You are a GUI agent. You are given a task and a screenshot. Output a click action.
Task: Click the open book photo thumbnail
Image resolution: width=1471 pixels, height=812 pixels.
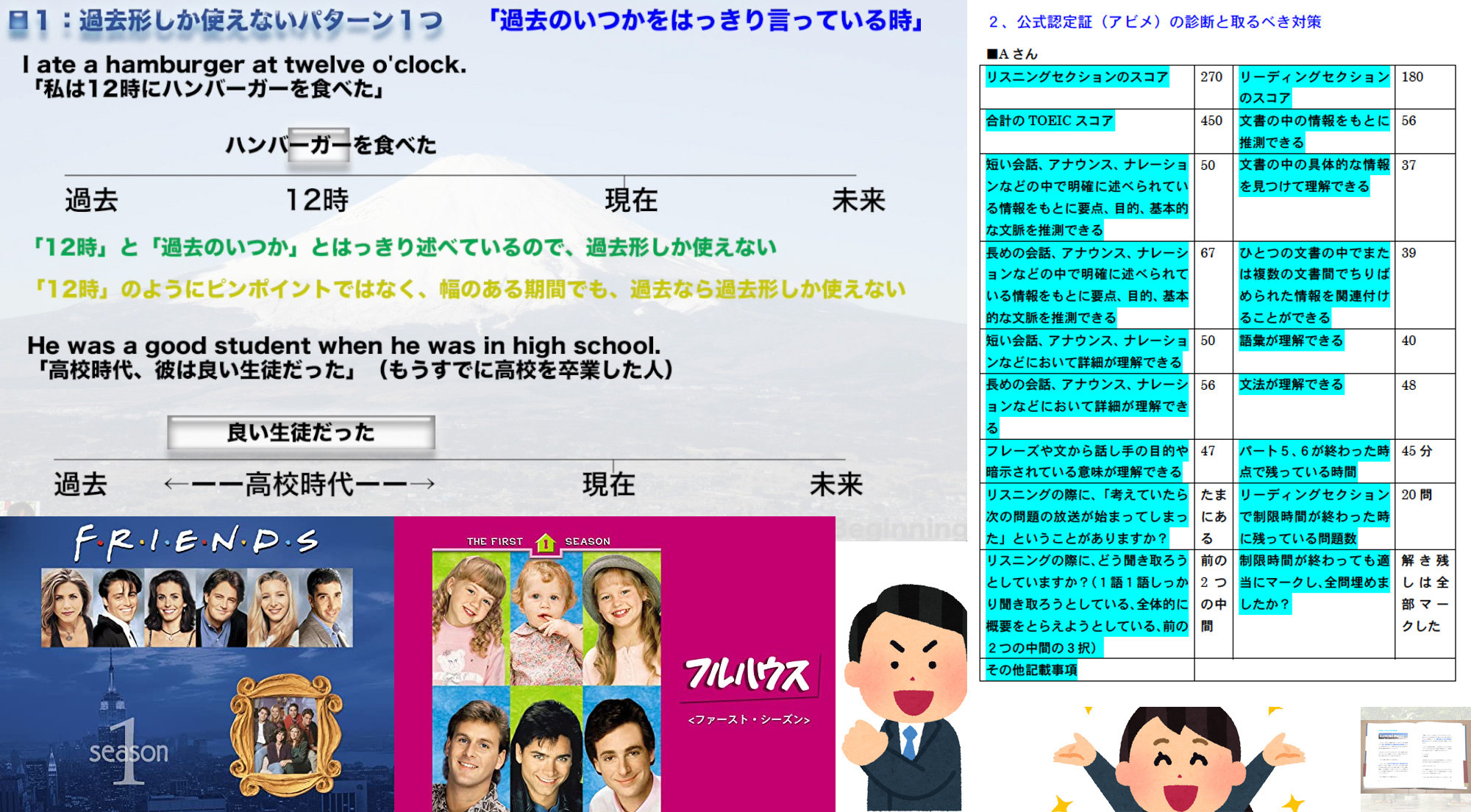tap(1414, 758)
